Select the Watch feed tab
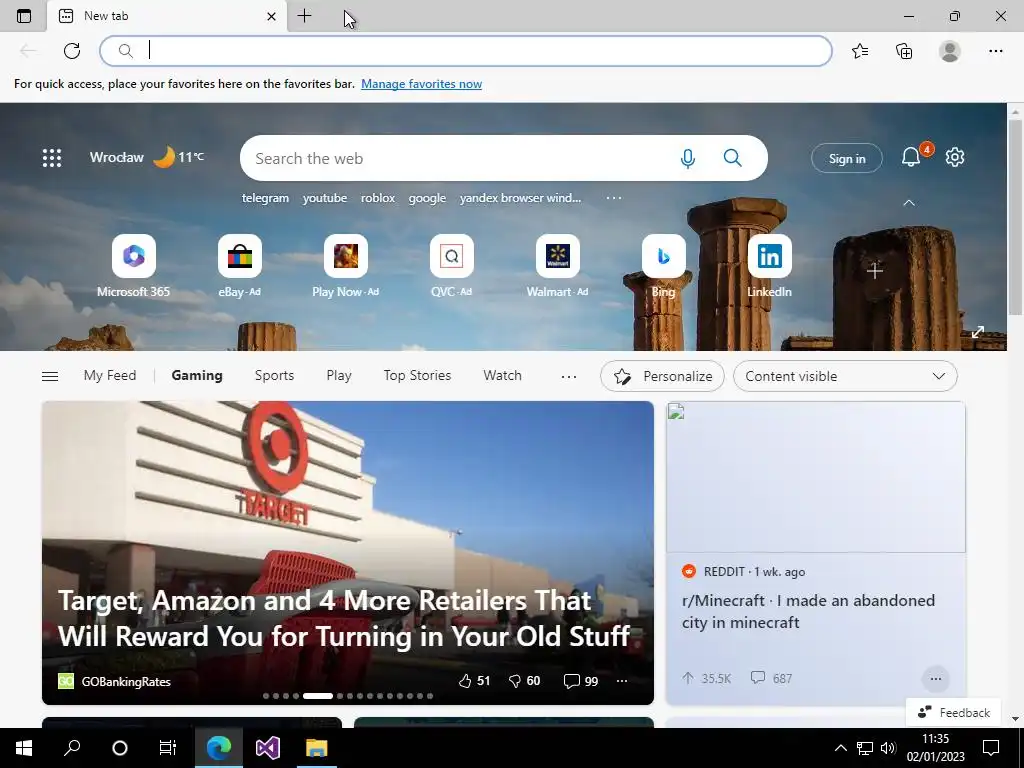The width and height of the screenshot is (1024, 768). (502, 376)
